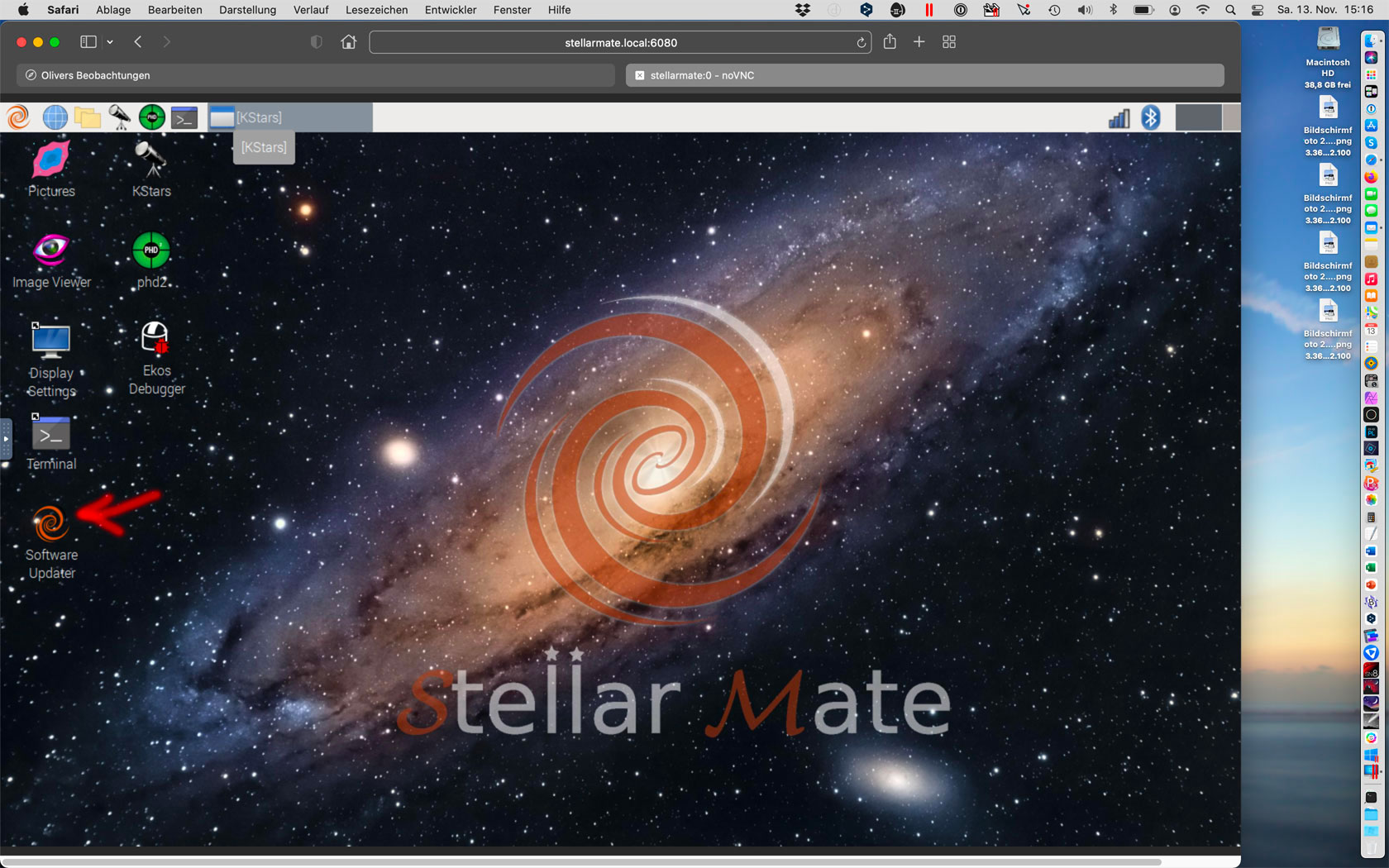1389x868 pixels.
Task: Activate the KStars taskbar window button
Action: point(289,117)
